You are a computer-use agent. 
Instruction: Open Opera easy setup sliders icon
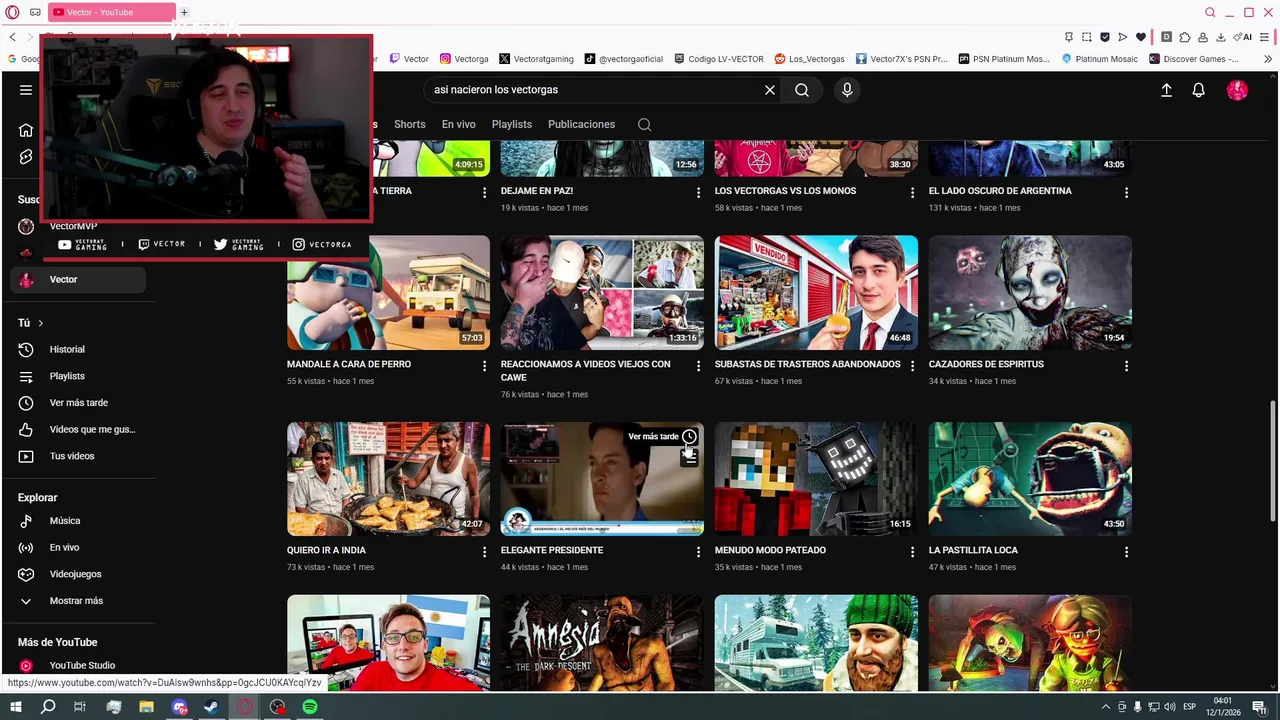coord(1263,37)
